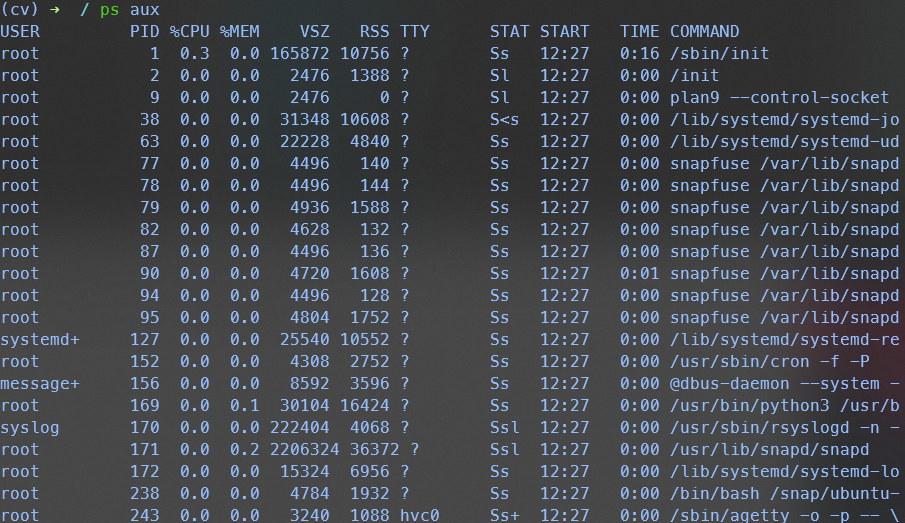Click the /lib/systemd/systemd-ud command
This screenshot has height=523, width=905.
point(784,141)
